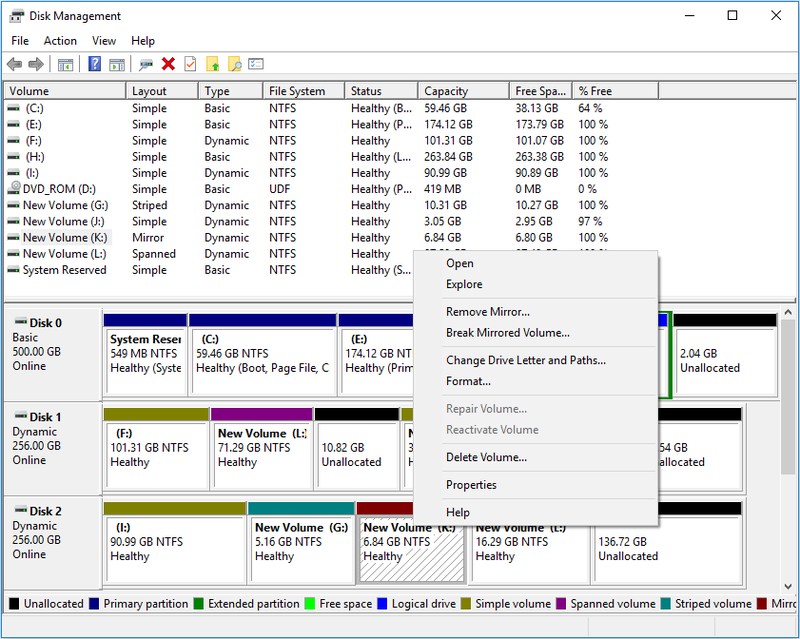Click Change Drive Letter and Paths
Viewport: 800px width, 639px height.
click(526, 360)
